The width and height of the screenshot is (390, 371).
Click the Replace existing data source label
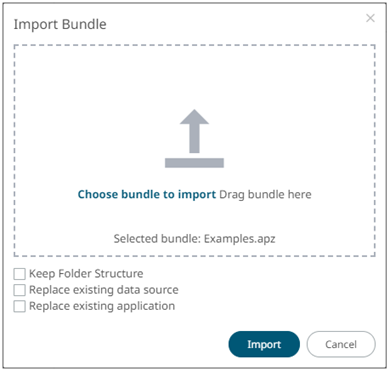click(104, 290)
